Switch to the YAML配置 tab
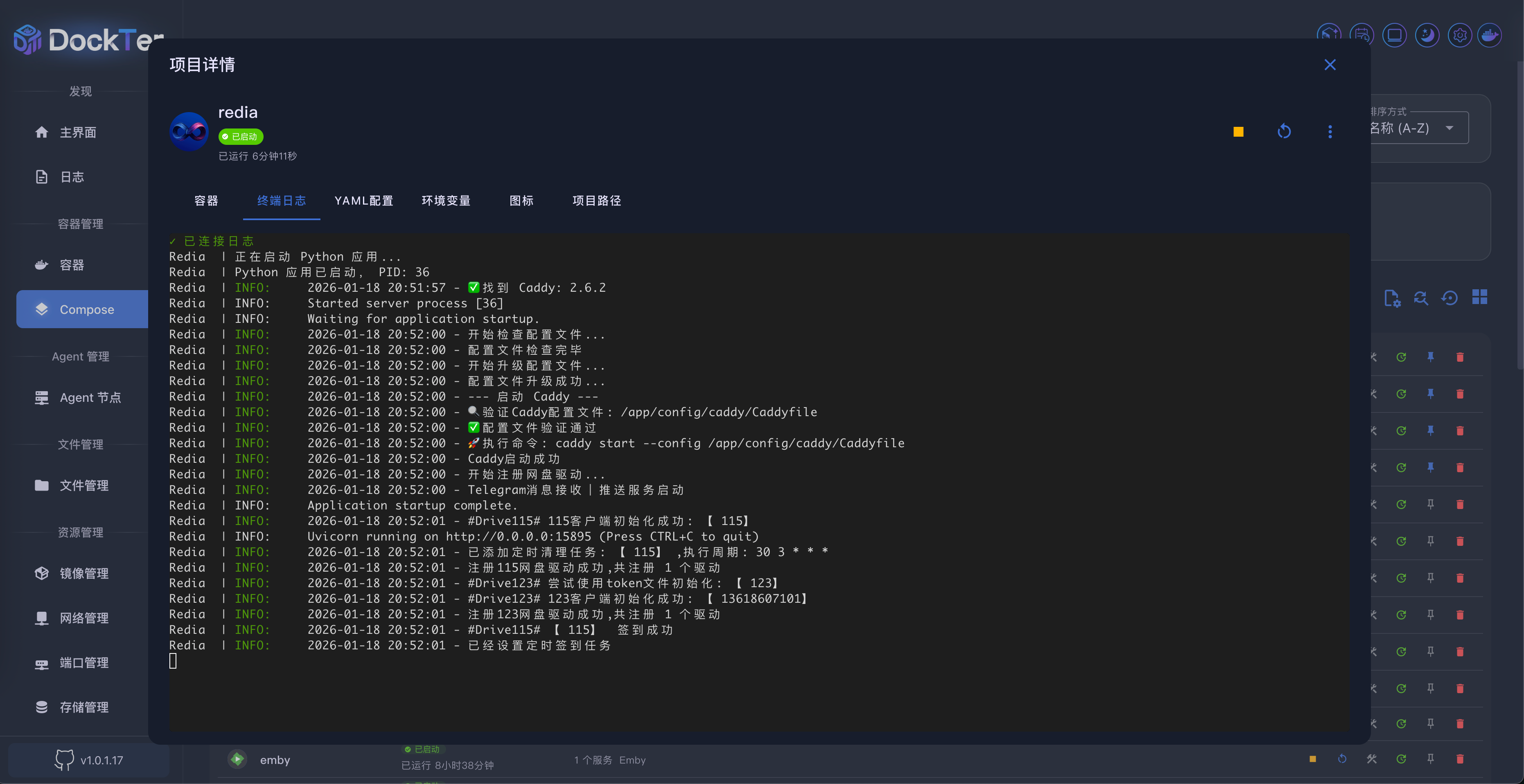 (363, 201)
